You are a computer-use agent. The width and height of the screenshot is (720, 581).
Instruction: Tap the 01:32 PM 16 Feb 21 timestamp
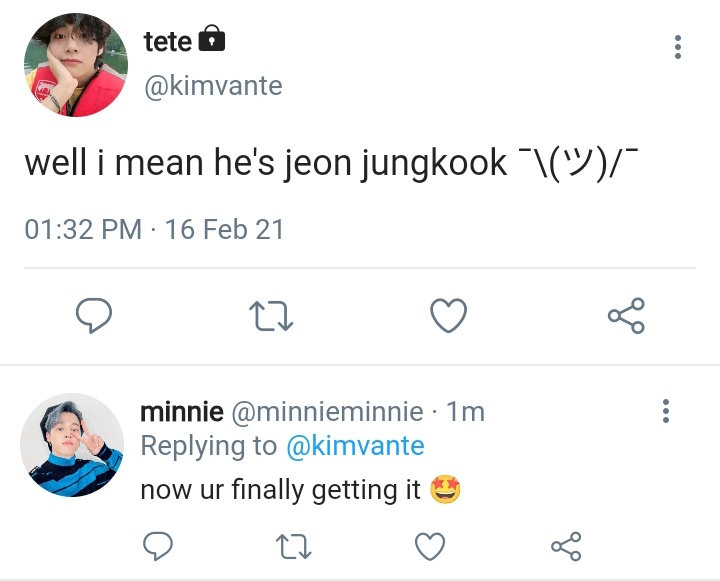[x=154, y=229]
